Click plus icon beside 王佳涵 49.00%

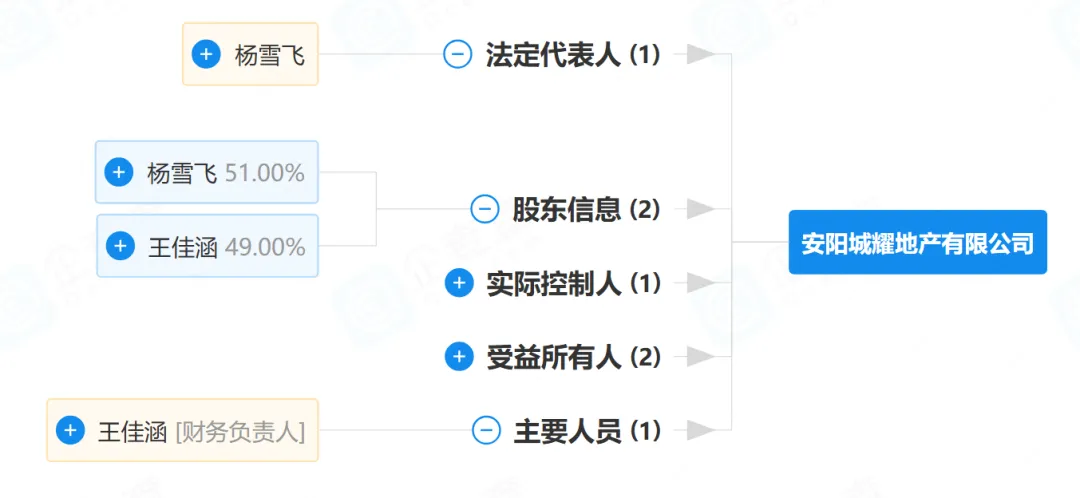(x=120, y=246)
